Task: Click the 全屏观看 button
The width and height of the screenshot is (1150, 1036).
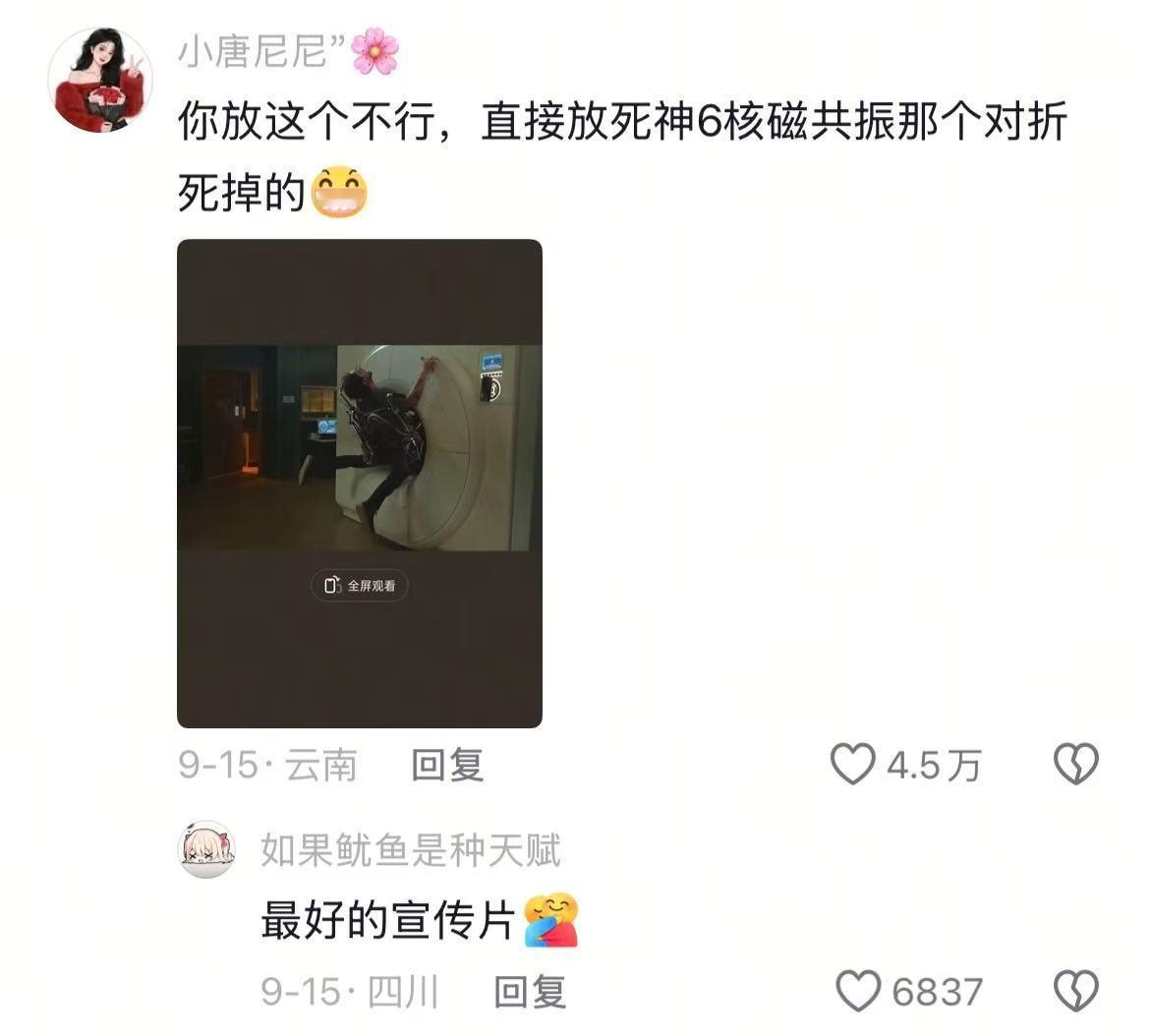Action: tap(360, 585)
